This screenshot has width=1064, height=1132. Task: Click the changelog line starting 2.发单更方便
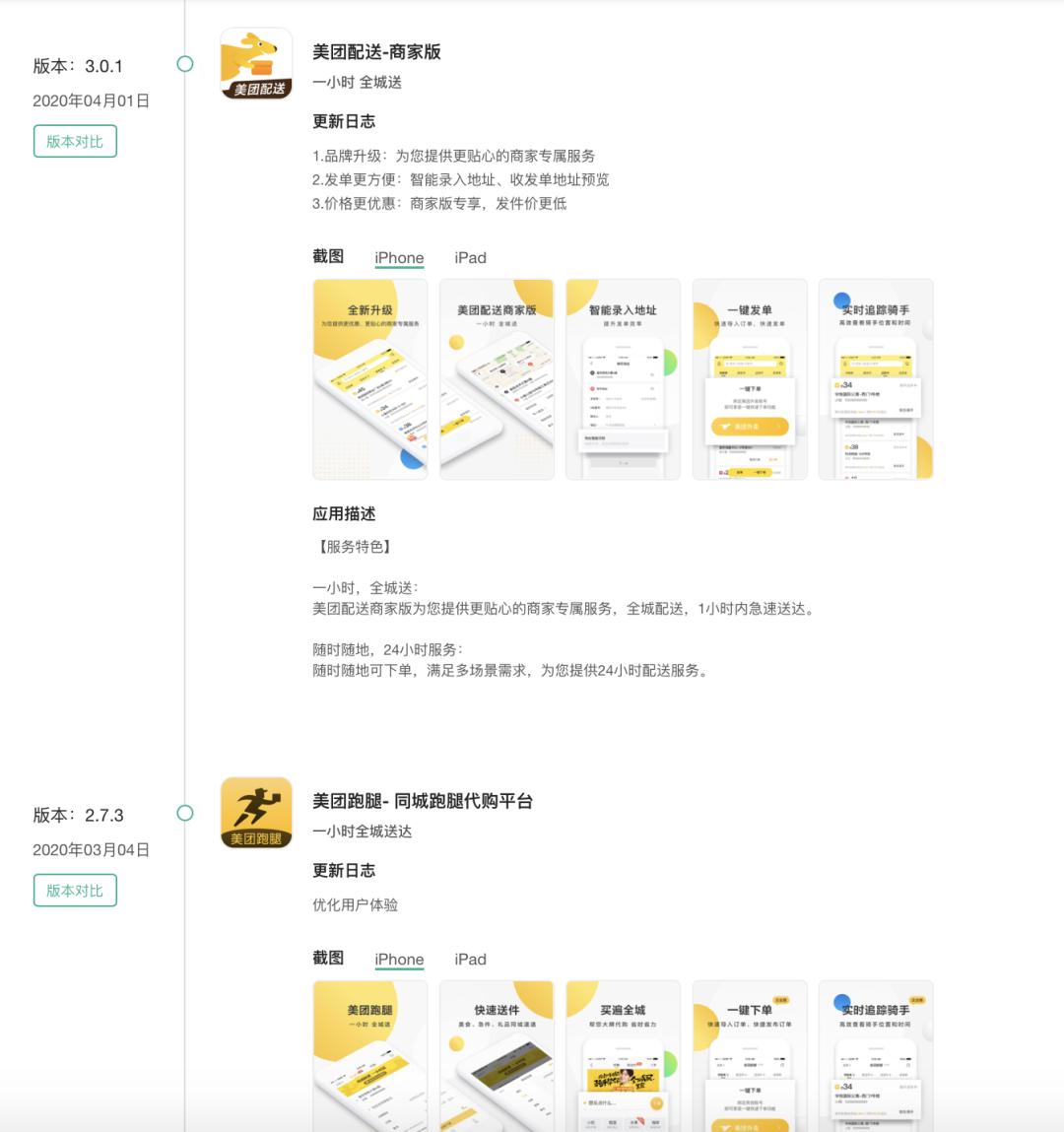(460, 179)
